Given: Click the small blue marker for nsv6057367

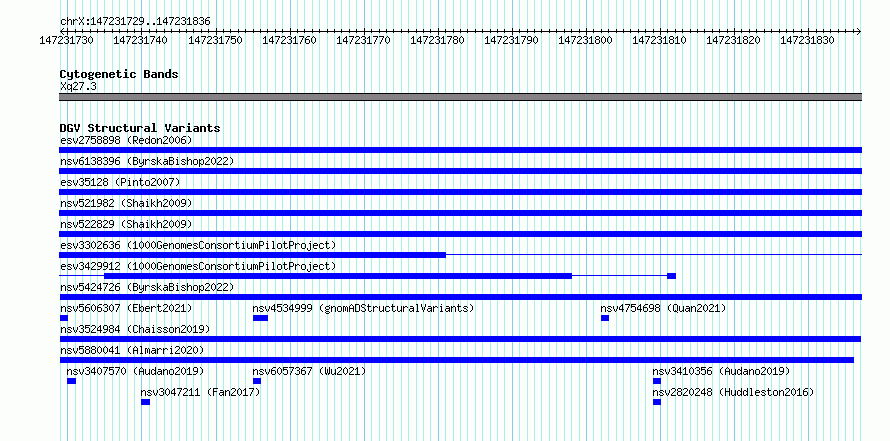Looking at the screenshot, I should (257, 381).
